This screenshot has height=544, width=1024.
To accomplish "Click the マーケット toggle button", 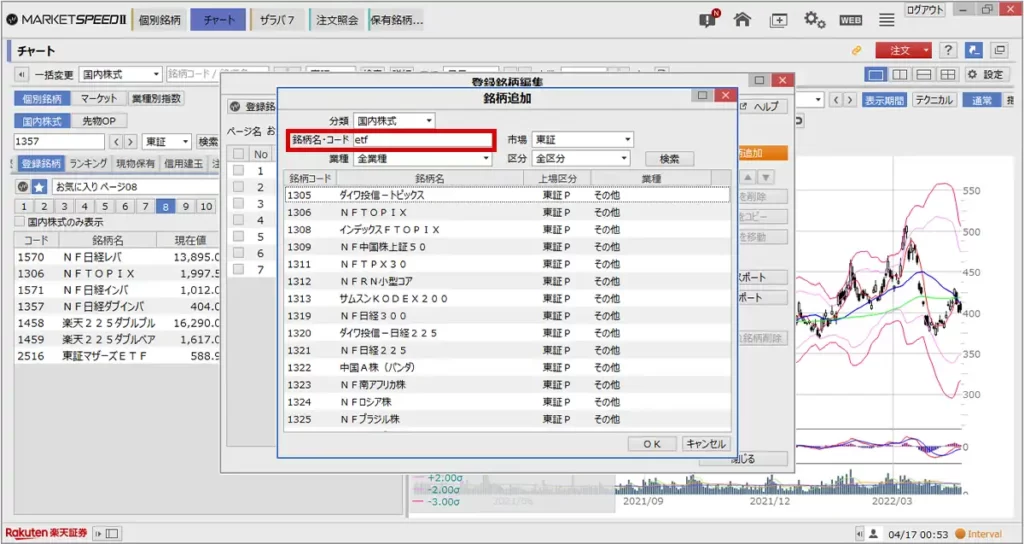I will pyautogui.click(x=99, y=99).
